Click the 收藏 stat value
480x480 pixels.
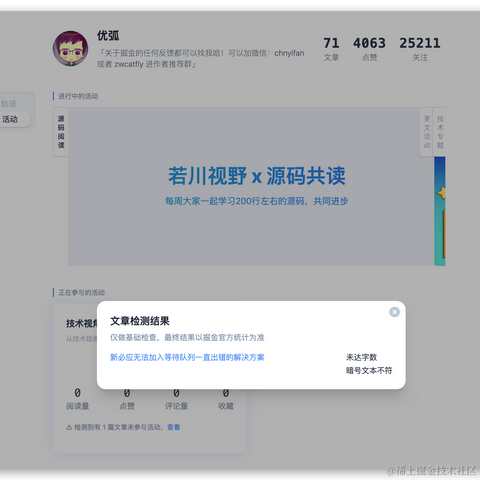pyautogui.click(x=226, y=393)
